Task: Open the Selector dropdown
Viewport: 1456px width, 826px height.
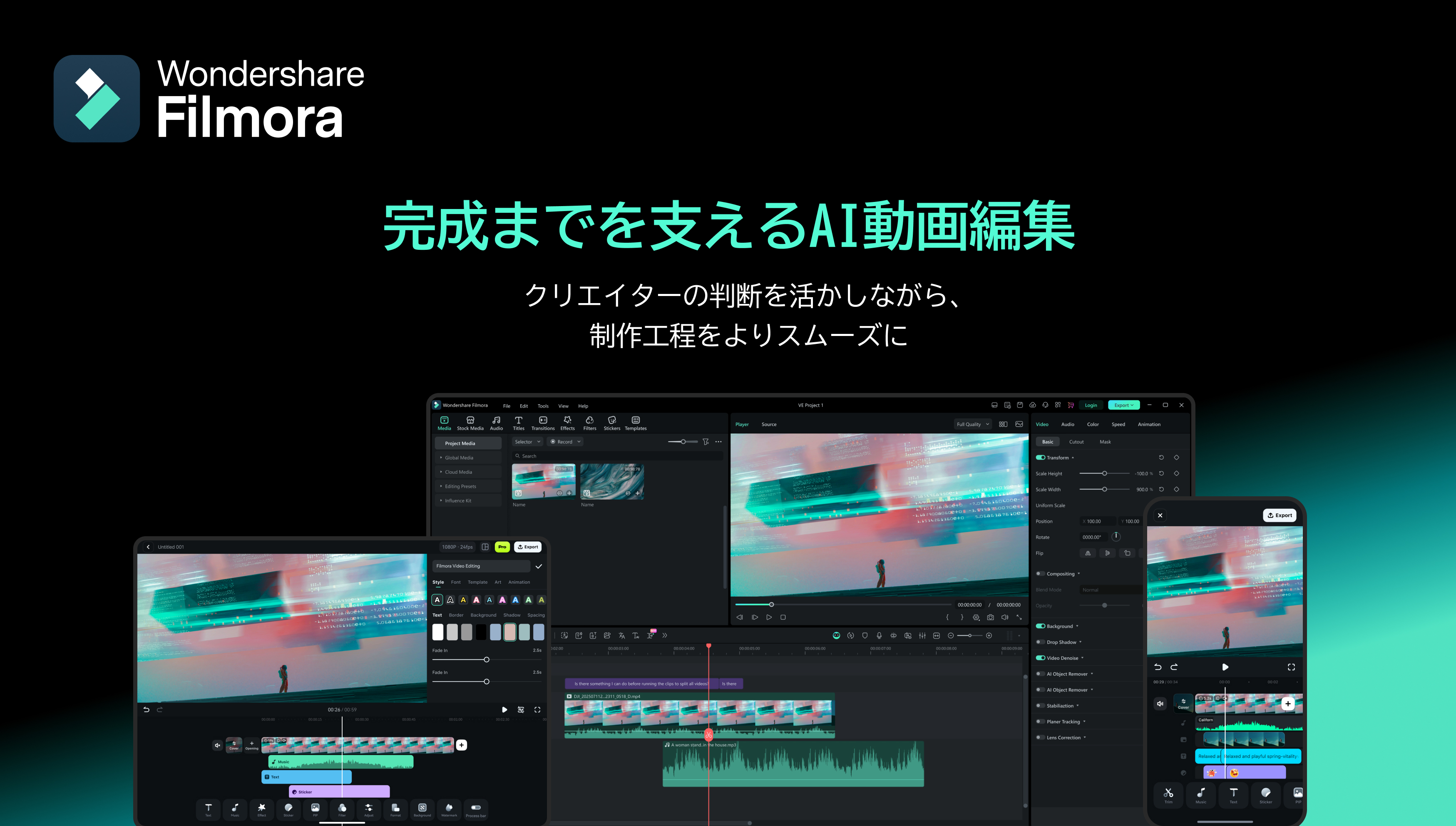Action: [527, 441]
